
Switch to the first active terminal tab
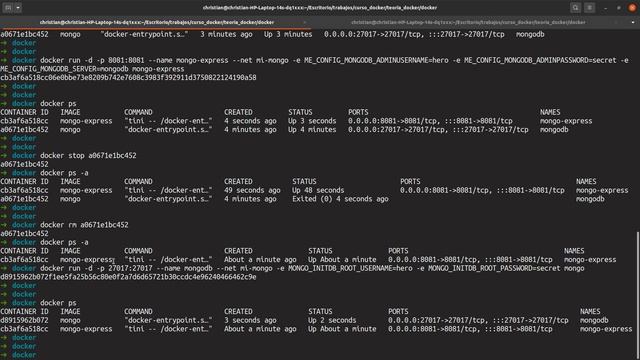pos(157,22)
